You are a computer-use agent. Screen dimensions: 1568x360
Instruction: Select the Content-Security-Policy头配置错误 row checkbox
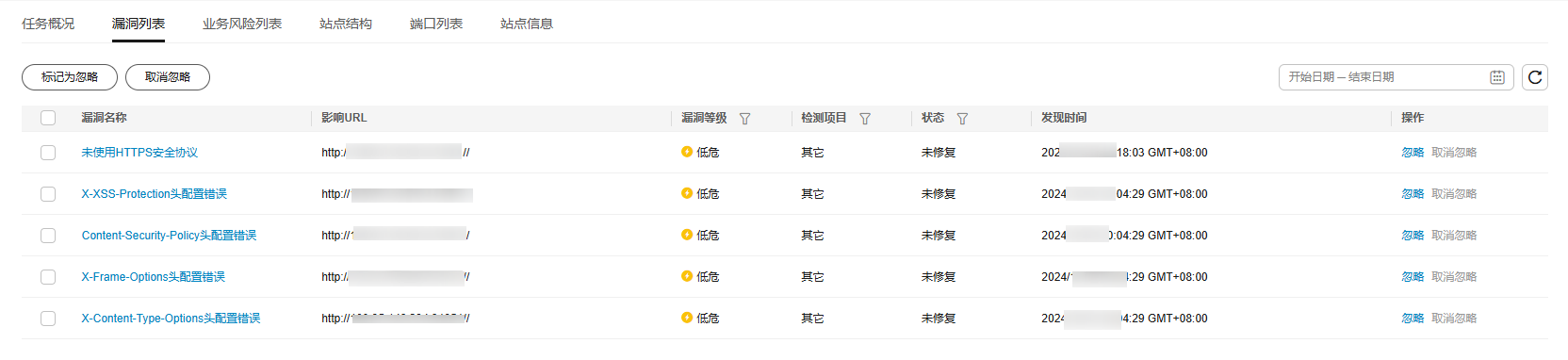48,236
